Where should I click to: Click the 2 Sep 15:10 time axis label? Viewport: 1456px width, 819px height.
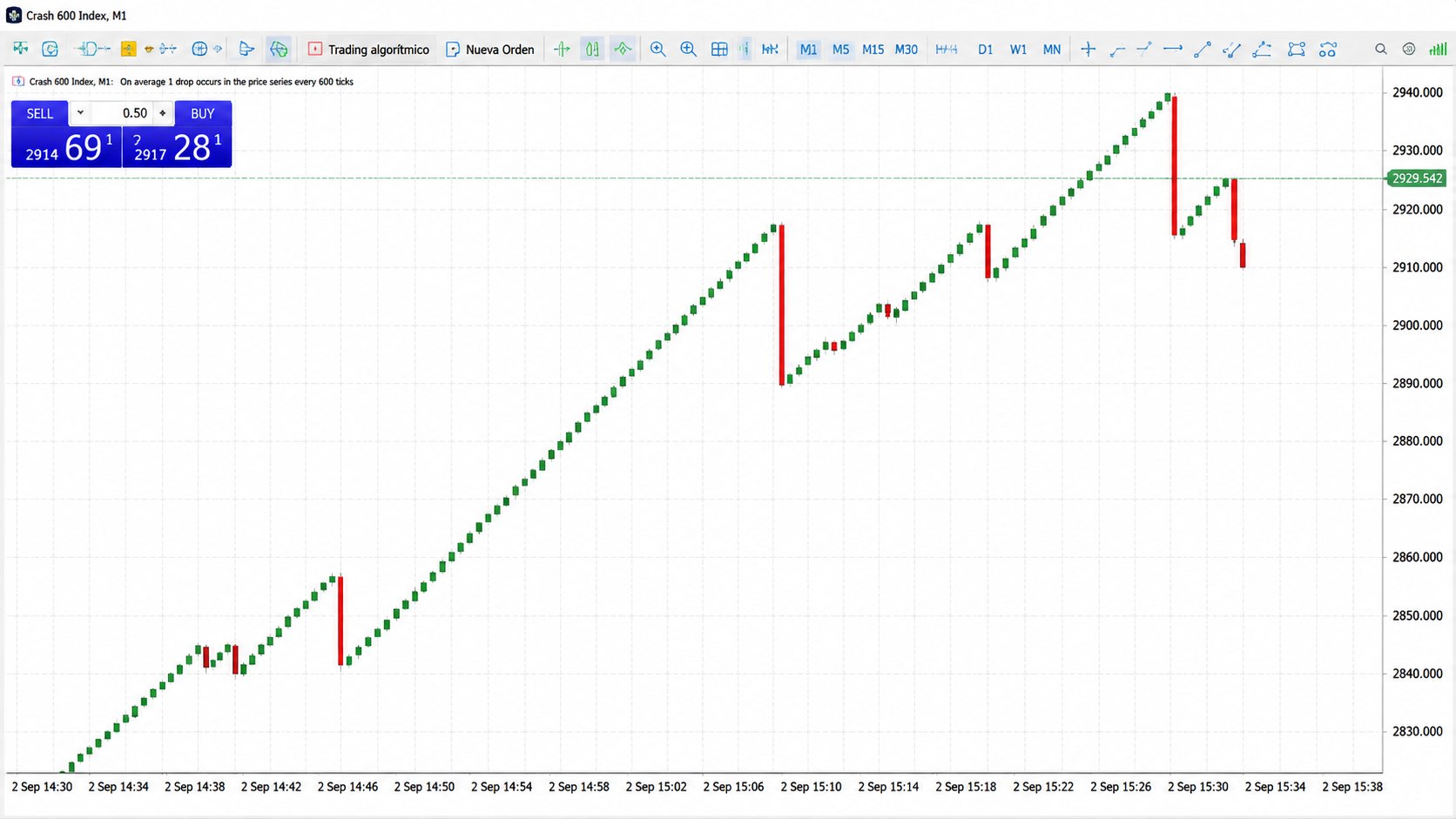pos(811,787)
